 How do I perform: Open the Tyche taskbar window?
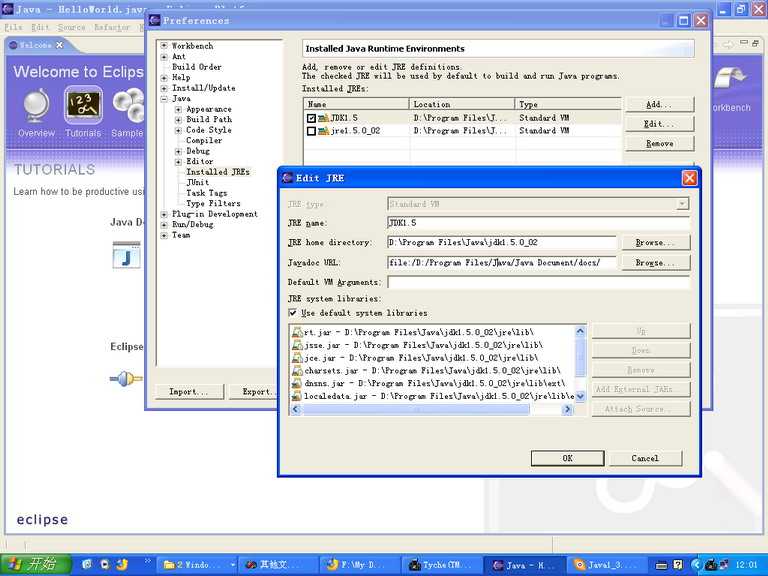click(442, 565)
